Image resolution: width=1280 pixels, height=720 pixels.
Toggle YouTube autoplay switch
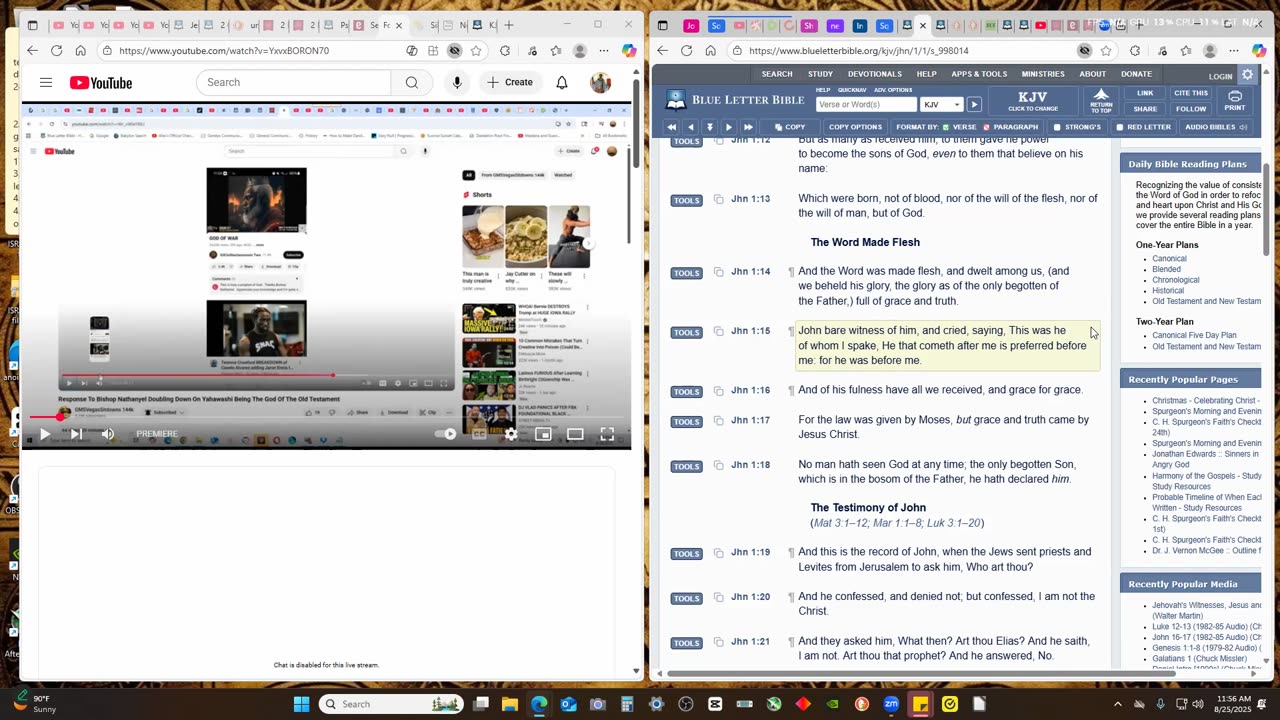pyautogui.click(x=446, y=434)
